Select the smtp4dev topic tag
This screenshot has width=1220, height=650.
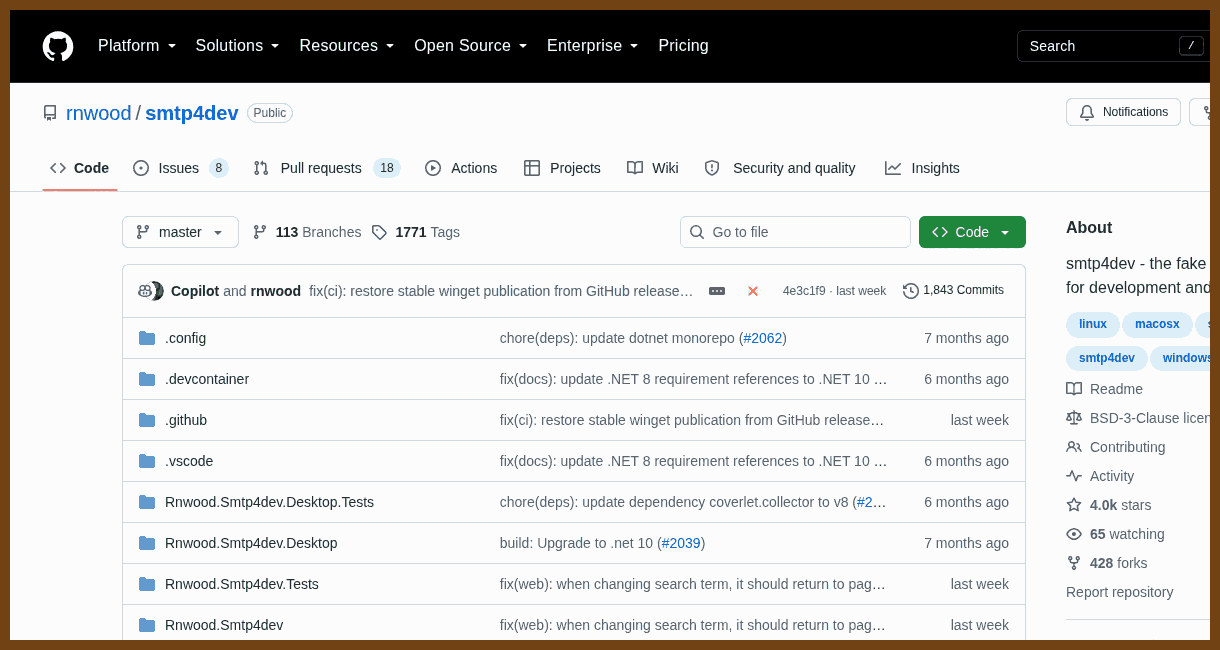click(x=1107, y=358)
